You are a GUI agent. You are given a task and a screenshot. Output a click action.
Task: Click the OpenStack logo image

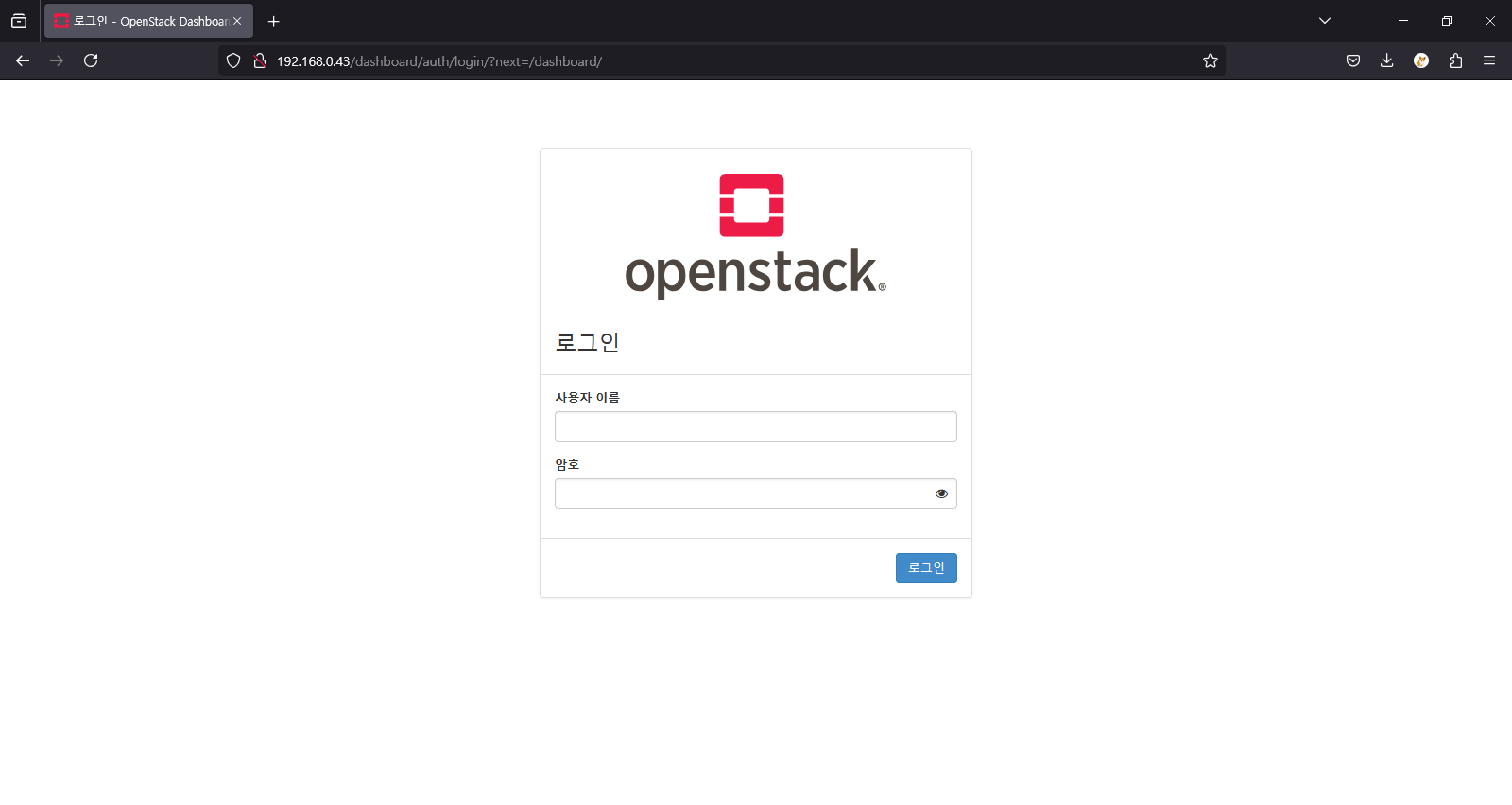click(755, 235)
